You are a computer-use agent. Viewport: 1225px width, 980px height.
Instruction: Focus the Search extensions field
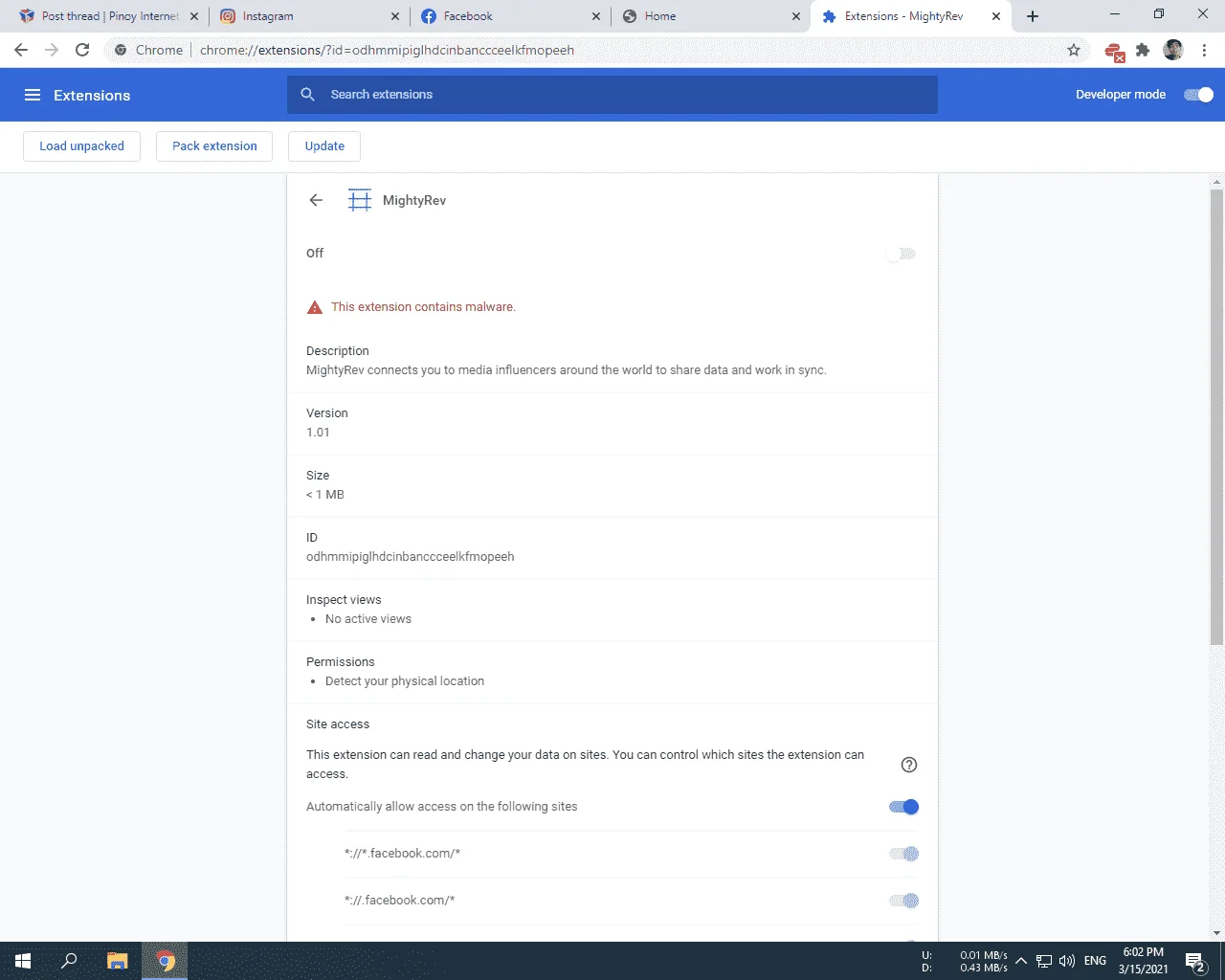click(612, 95)
